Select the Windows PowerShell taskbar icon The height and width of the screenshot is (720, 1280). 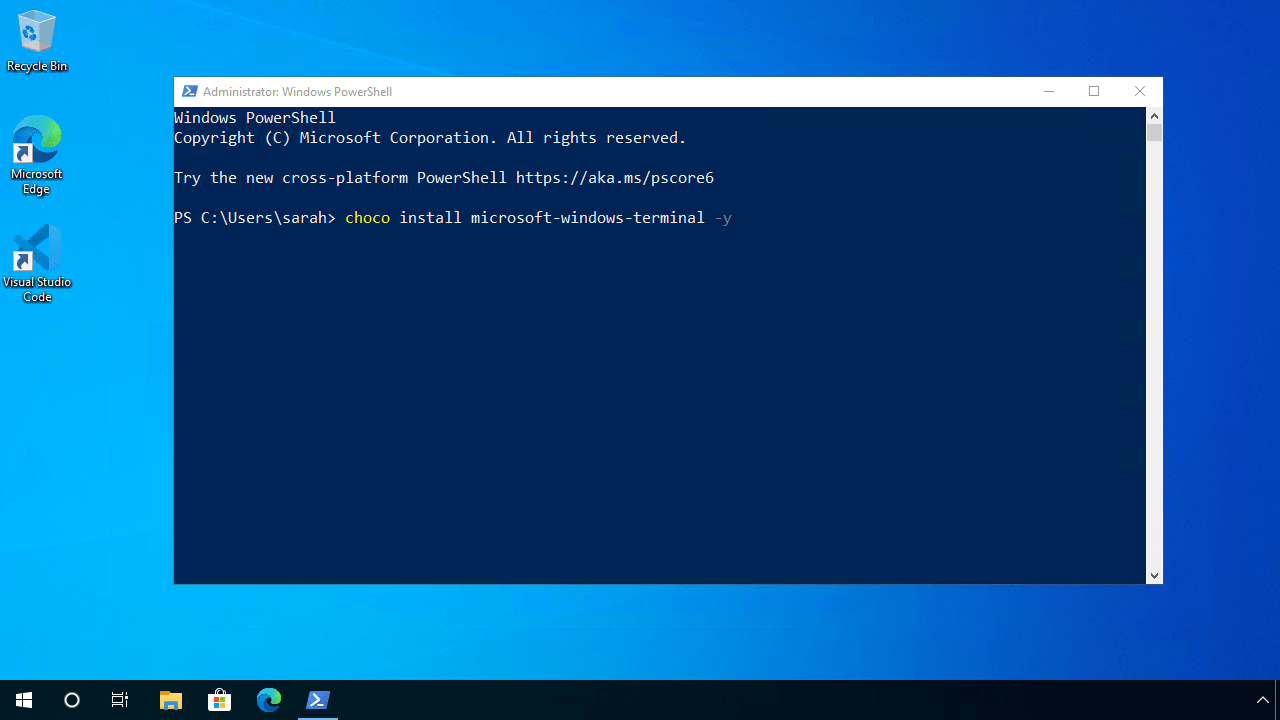[x=318, y=700]
